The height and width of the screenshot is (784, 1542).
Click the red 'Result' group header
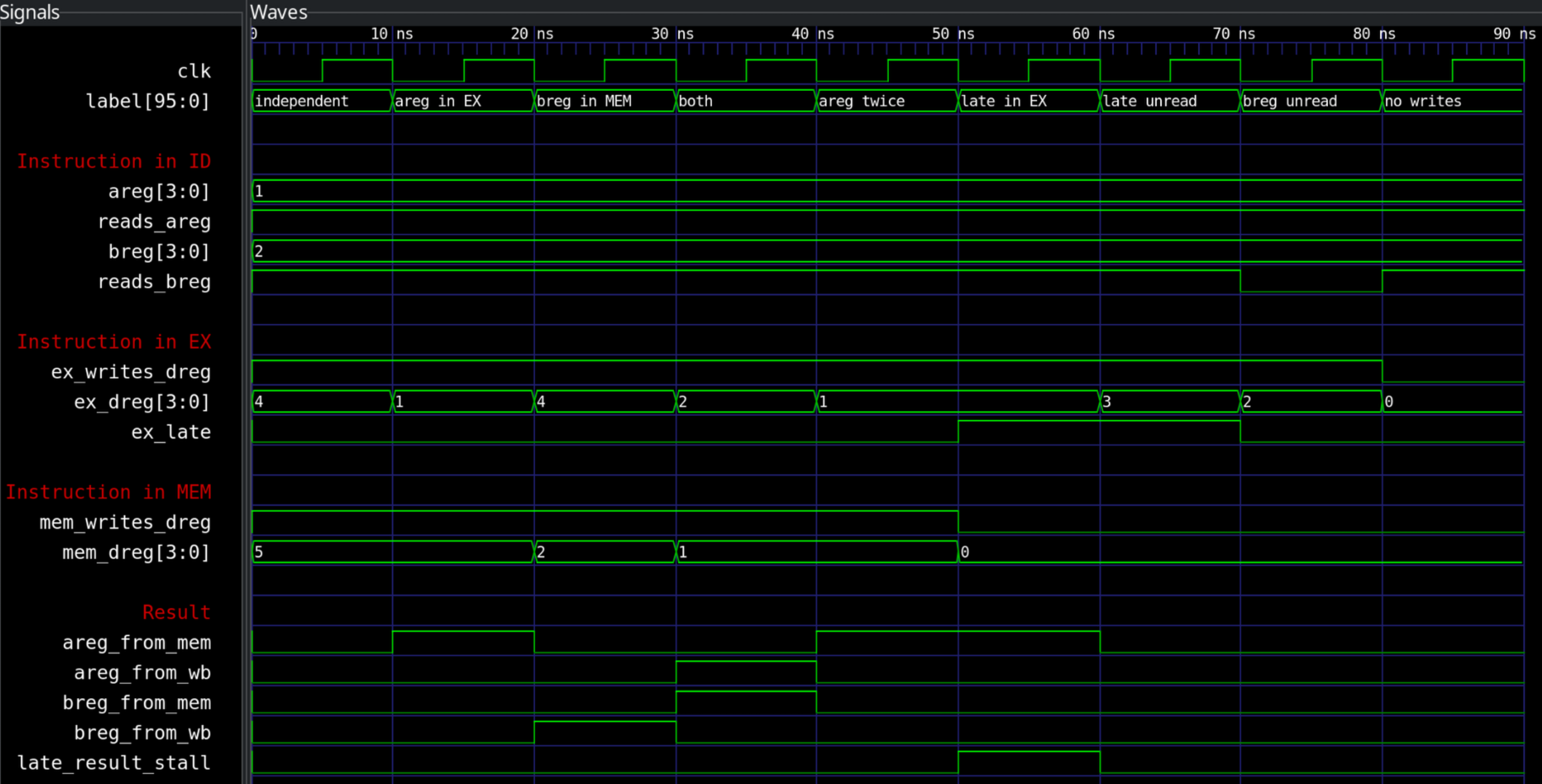click(x=176, y=612)
